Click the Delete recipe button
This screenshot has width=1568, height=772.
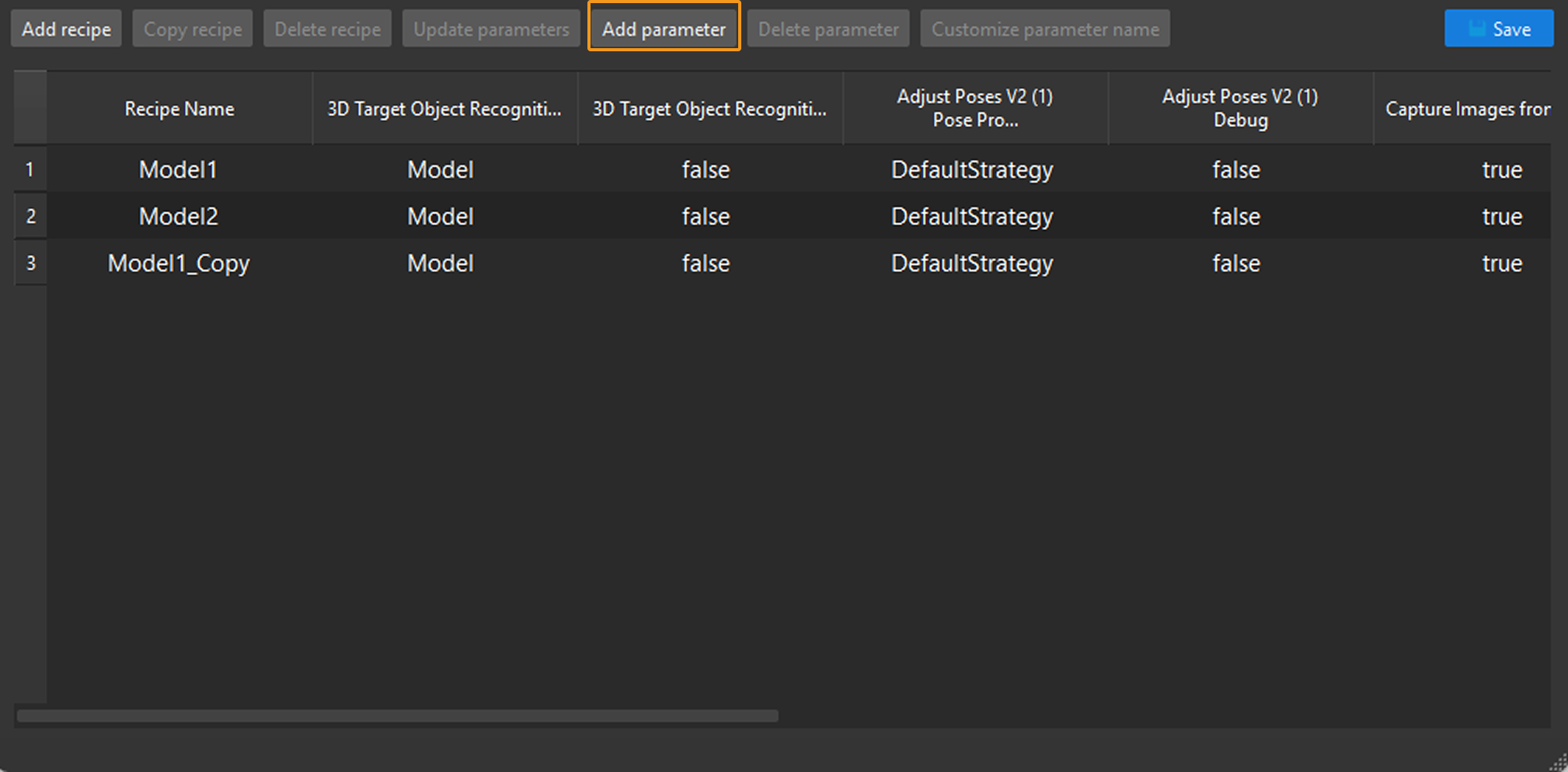[327, 28]
